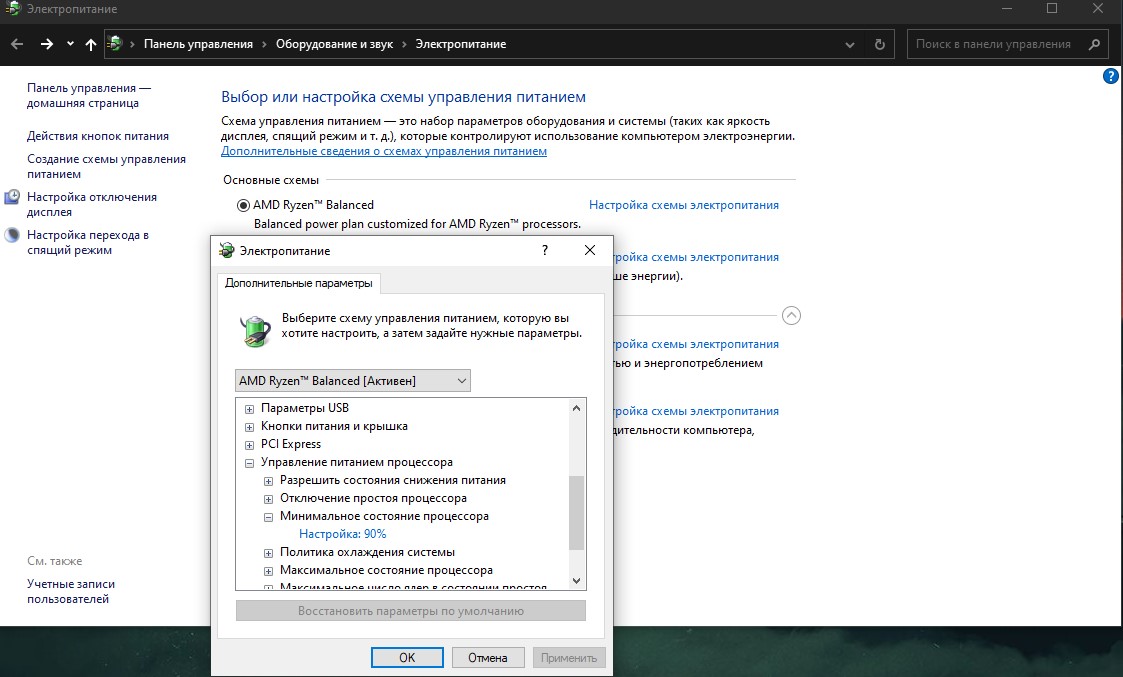The width and height of the screenshot is (1123, 677).
Task: Open 'Действия кнопок питания' link
Action: click(98, 136)
